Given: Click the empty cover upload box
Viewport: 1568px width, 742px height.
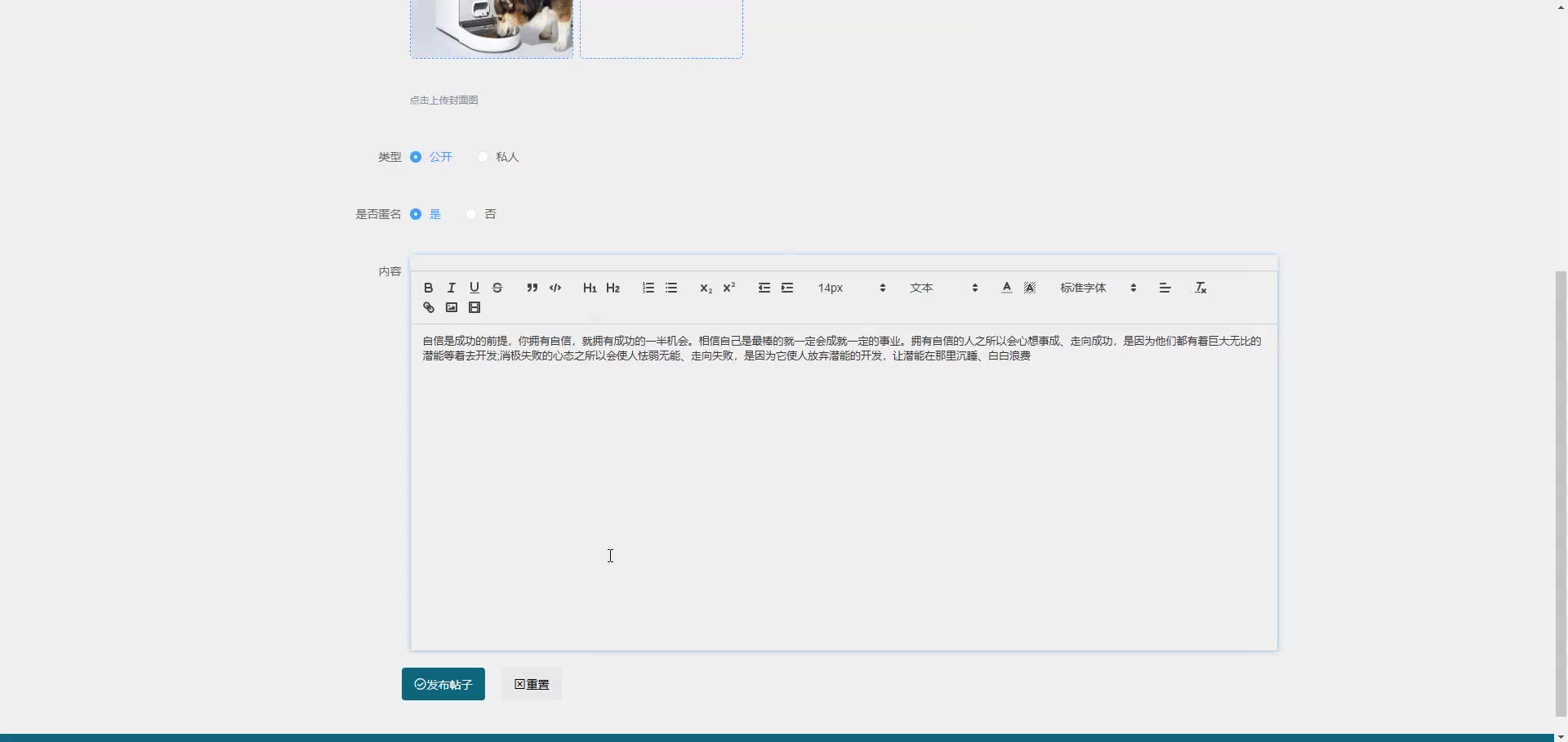Looking at the screenshot, I should [x=661, y=29].
